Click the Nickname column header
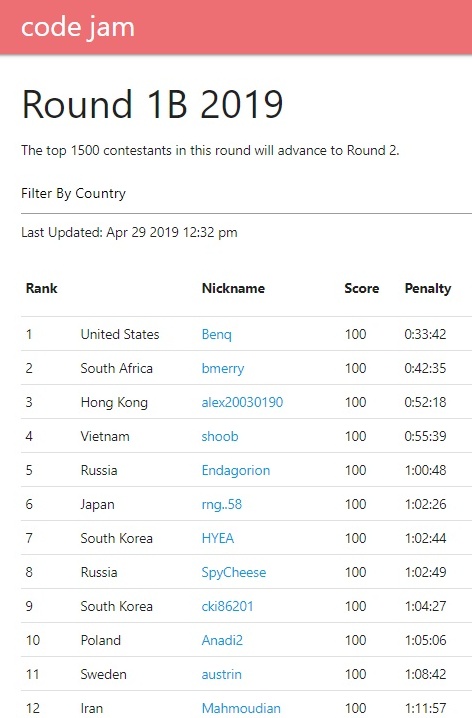 233,288
